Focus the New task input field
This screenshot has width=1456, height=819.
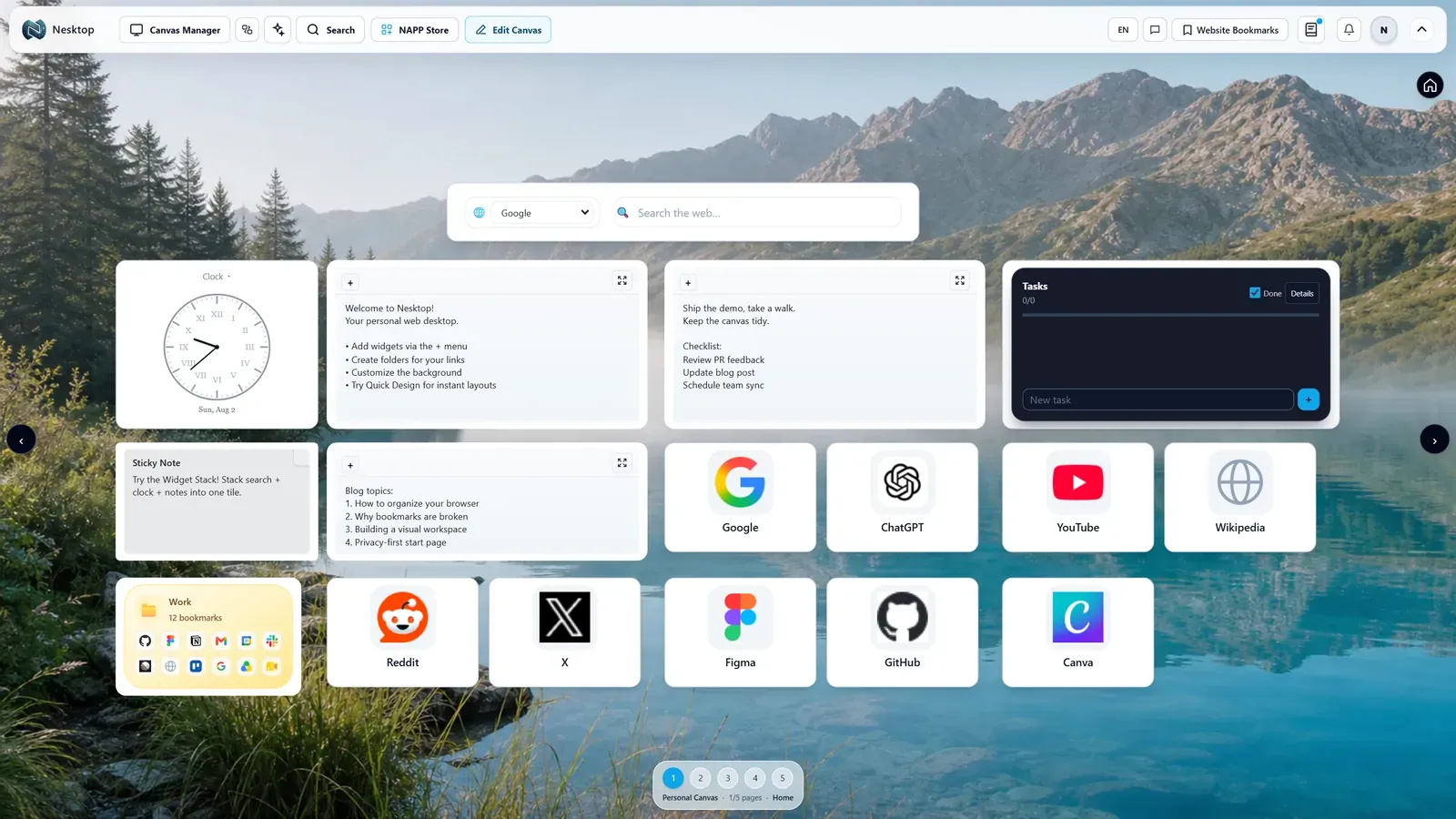coord(1158,399)
